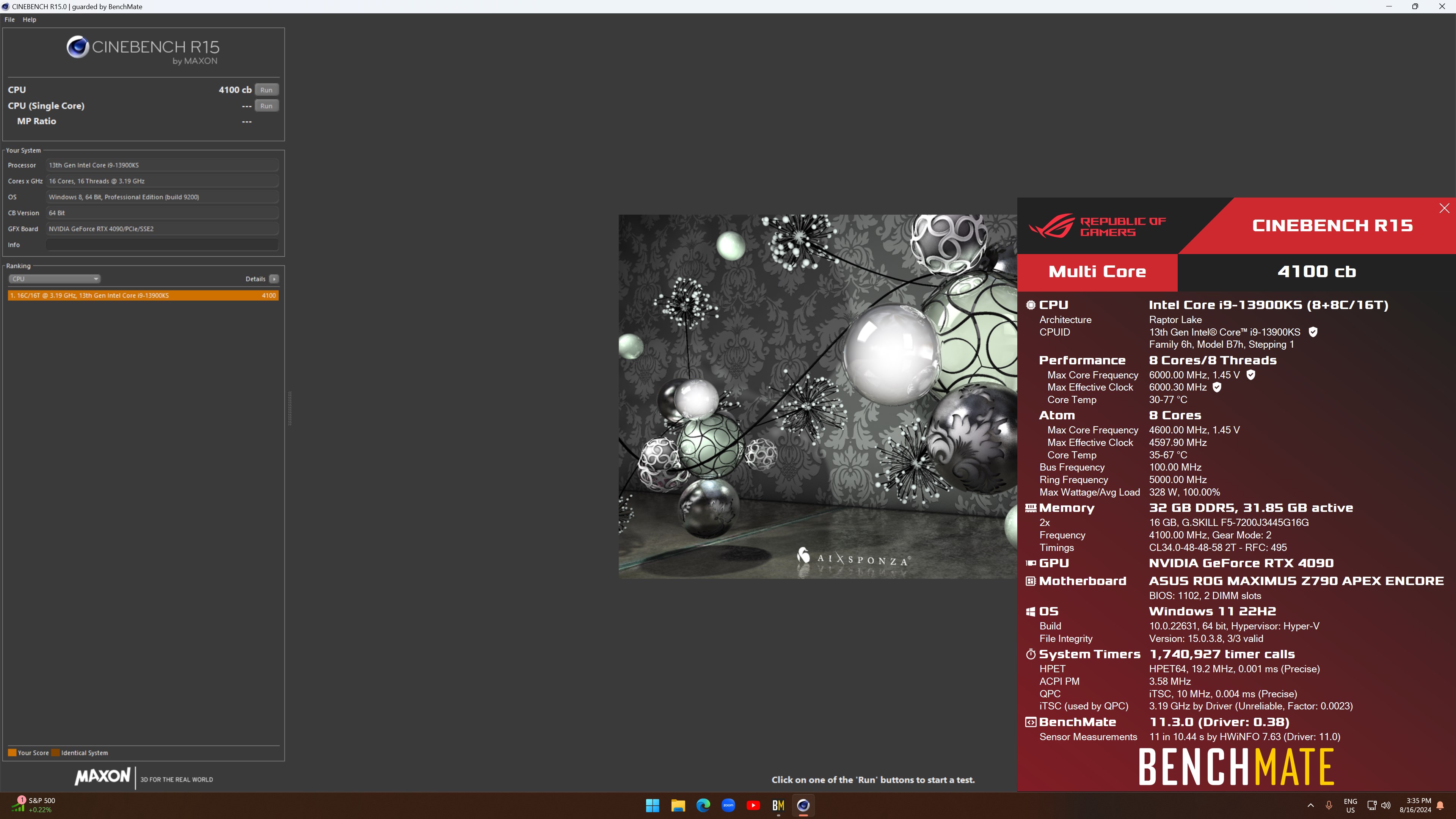Click the verified shield next to CPUID name
This screenshot has width=1456, height=819.
coord(1313,333)
